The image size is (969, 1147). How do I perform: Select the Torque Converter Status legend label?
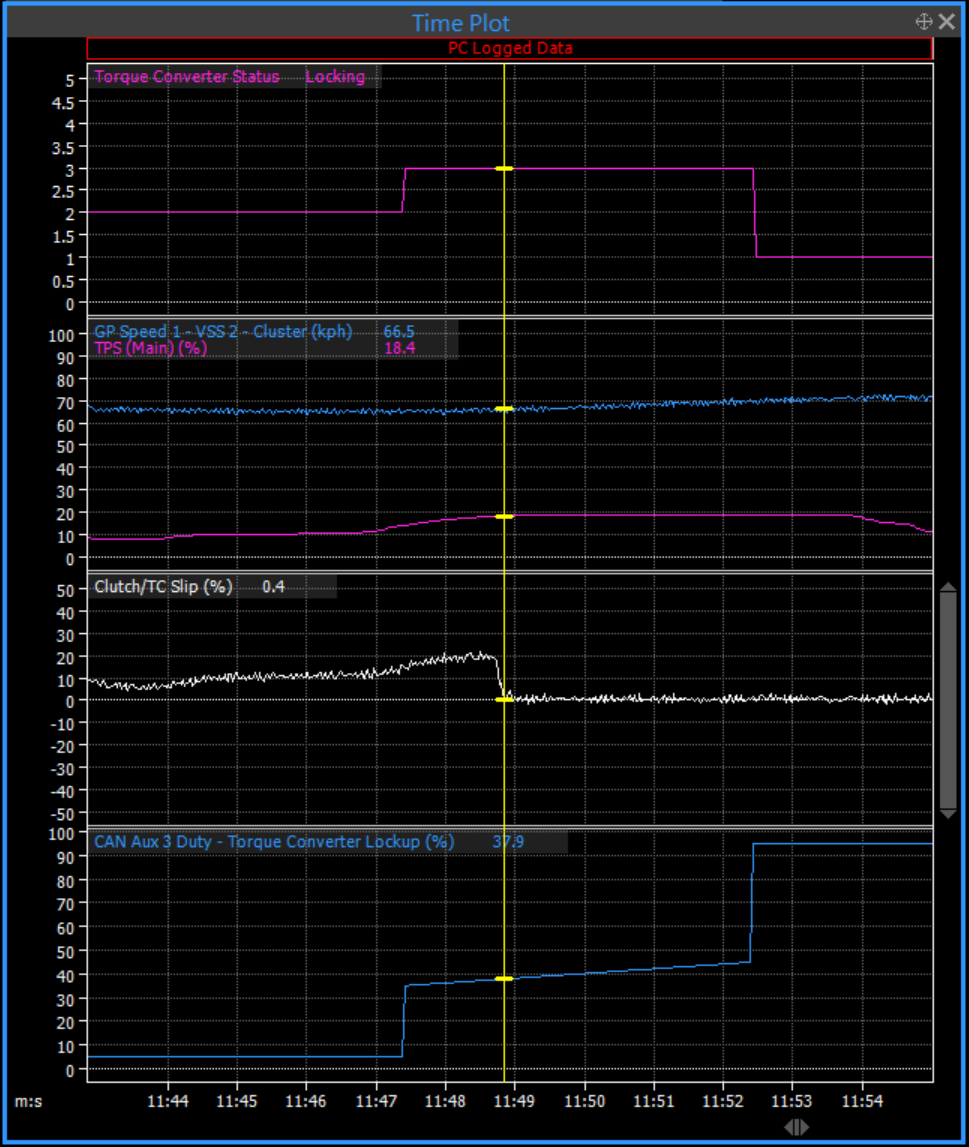click(187, 77)
